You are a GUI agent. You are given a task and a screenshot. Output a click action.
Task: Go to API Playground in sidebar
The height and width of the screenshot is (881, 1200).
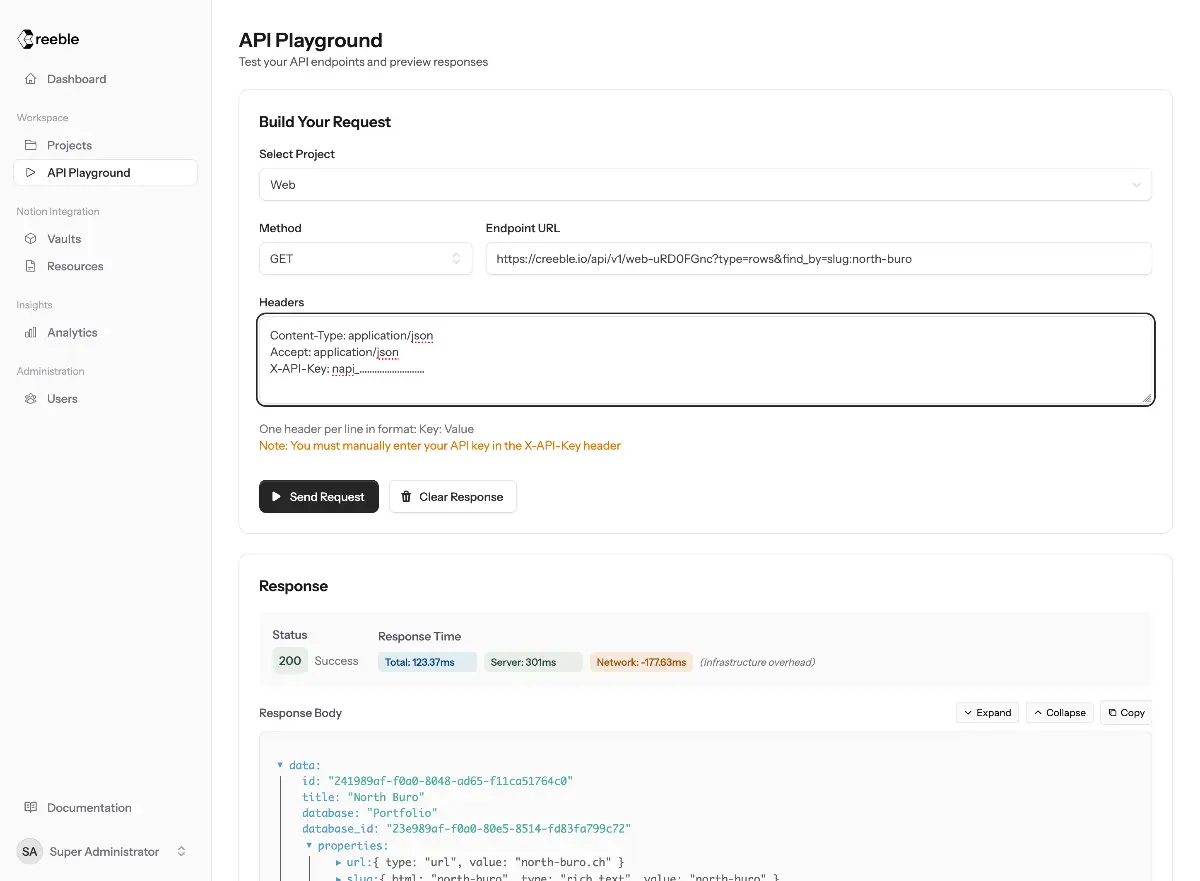[88, 173]
